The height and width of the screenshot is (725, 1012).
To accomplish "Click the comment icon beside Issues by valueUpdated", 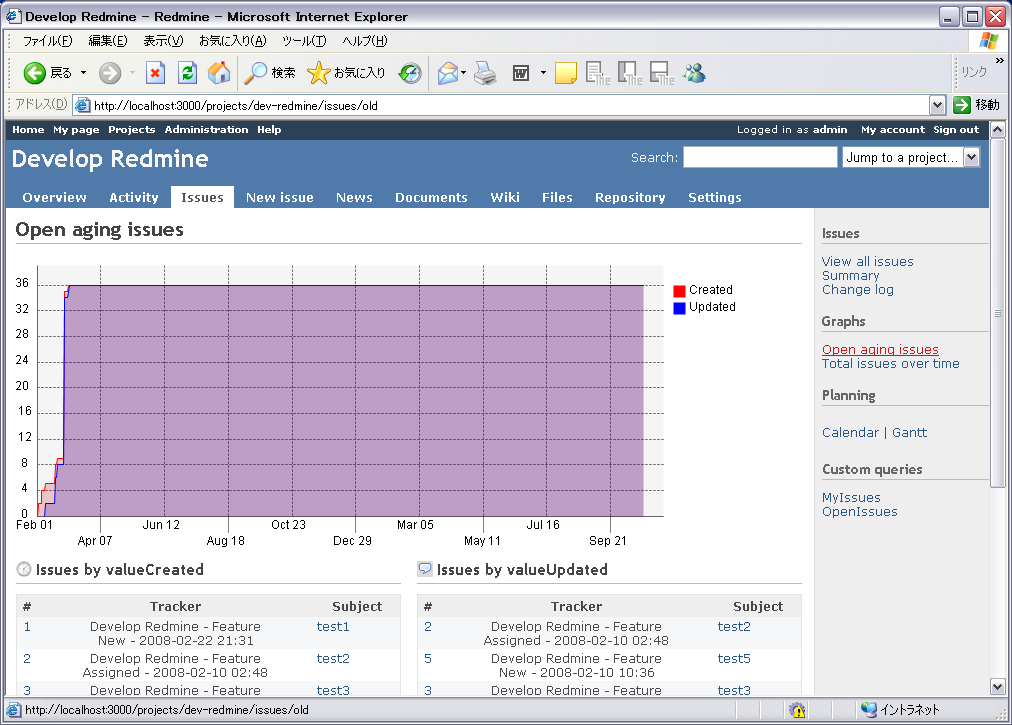I will click(425, 569).
